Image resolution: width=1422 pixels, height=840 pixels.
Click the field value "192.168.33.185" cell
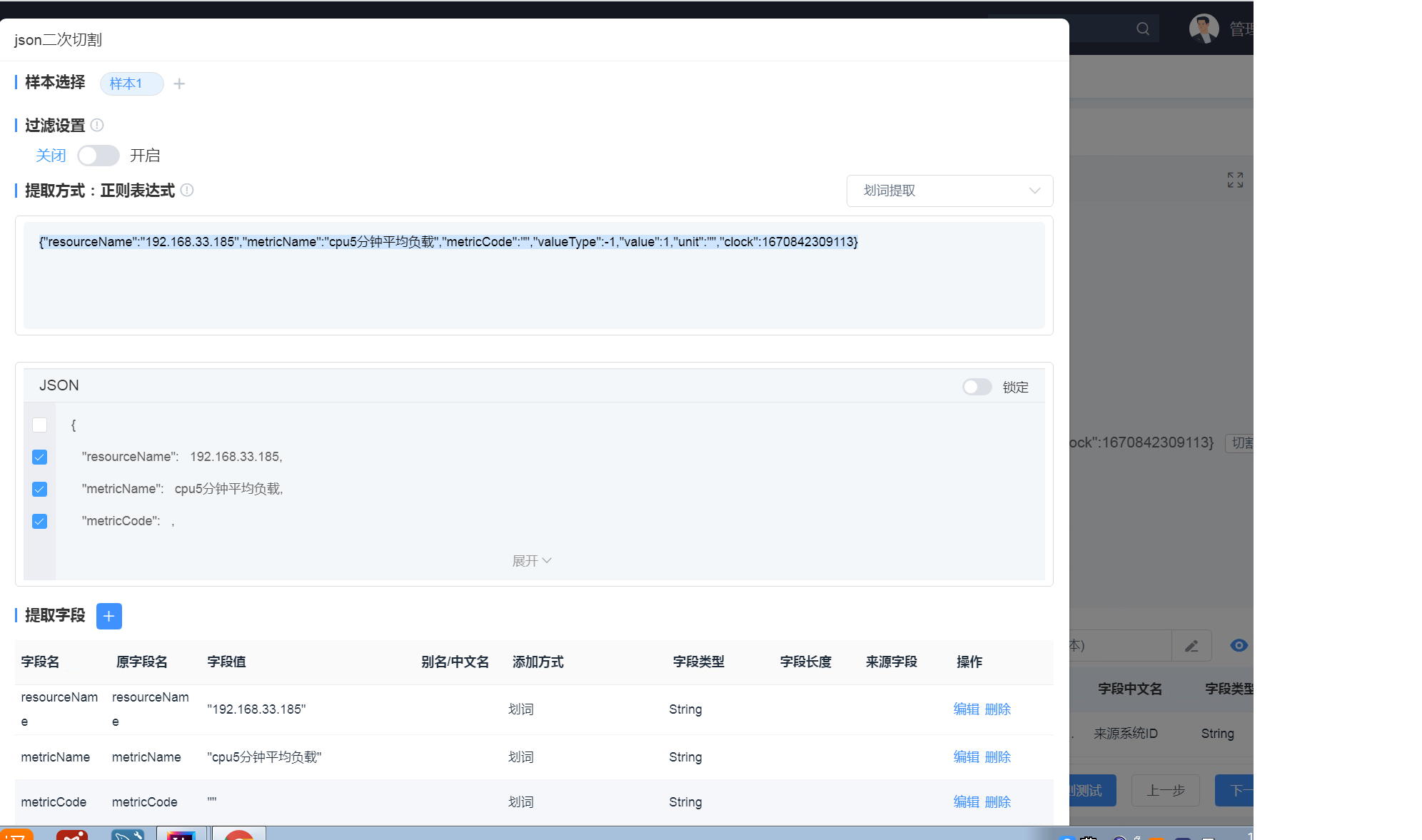pos(257,709)
